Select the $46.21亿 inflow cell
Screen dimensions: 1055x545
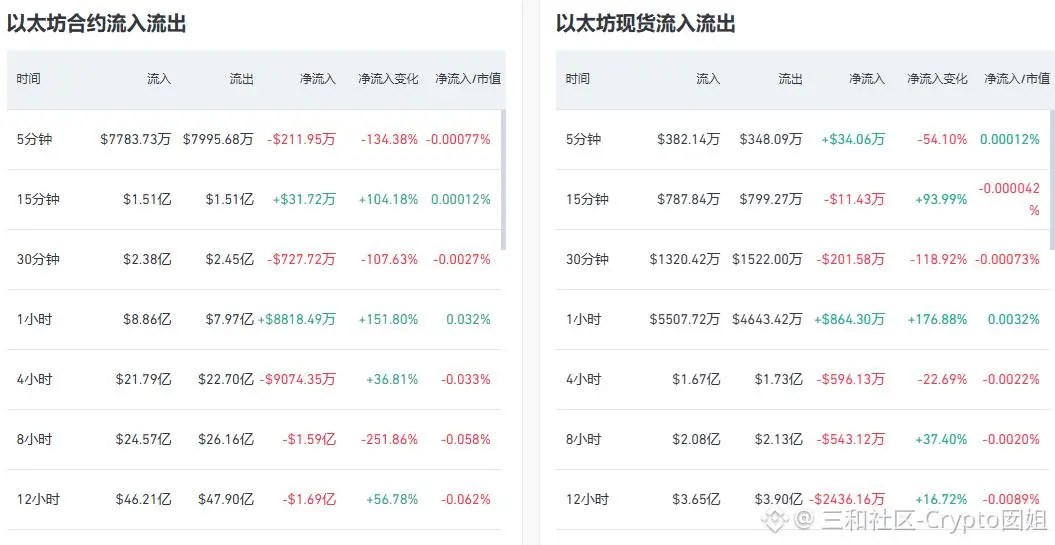pos(143,499)
